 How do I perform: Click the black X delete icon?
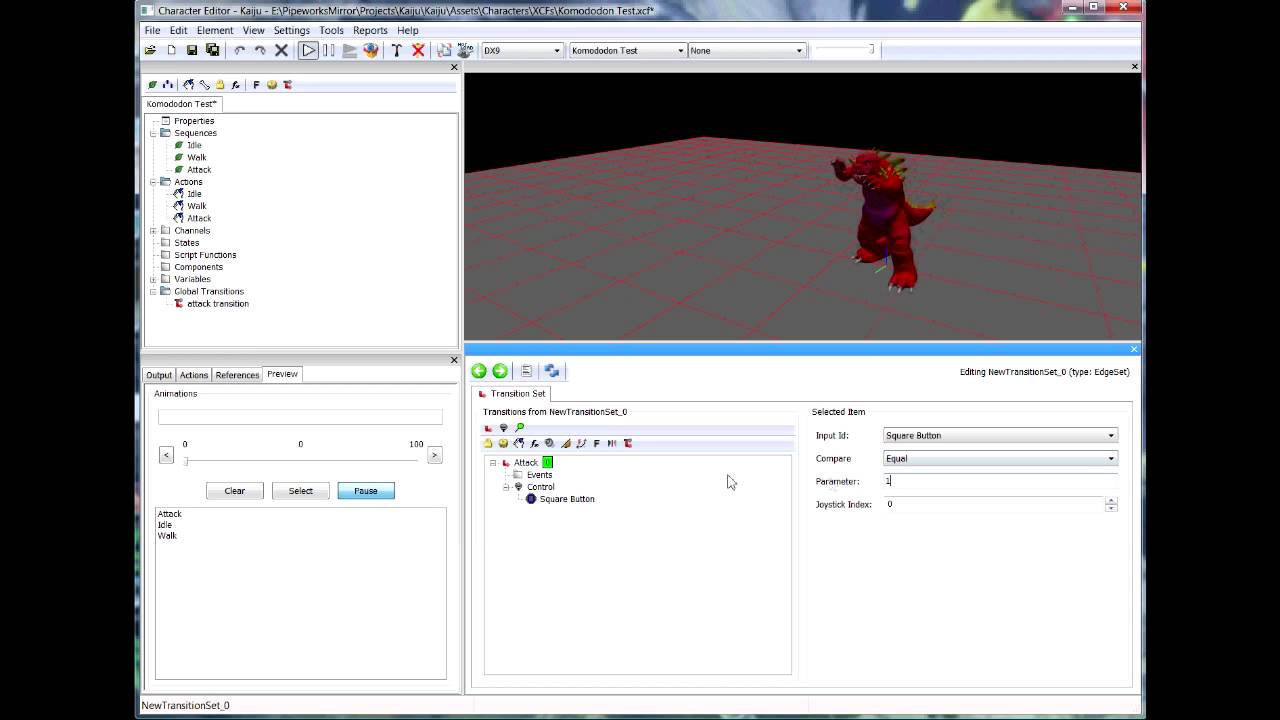[x=281, y=50]
